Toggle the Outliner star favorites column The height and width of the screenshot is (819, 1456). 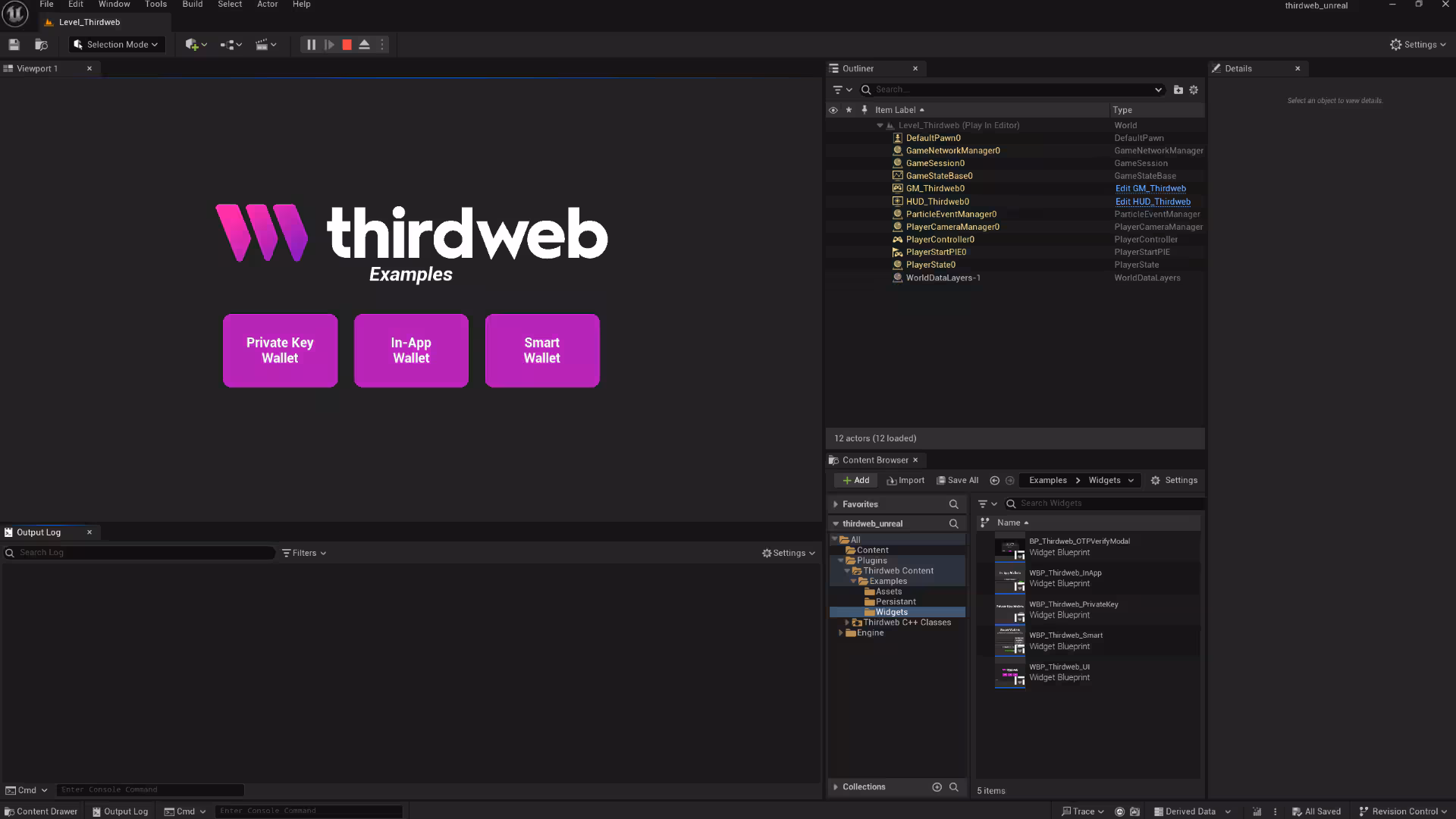[x=849, y=110]
